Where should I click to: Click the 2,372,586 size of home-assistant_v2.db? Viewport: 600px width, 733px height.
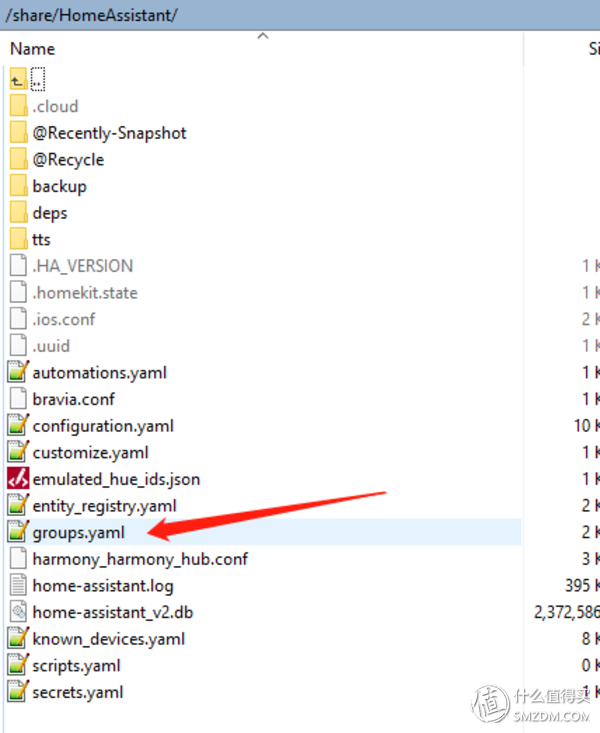567,612
